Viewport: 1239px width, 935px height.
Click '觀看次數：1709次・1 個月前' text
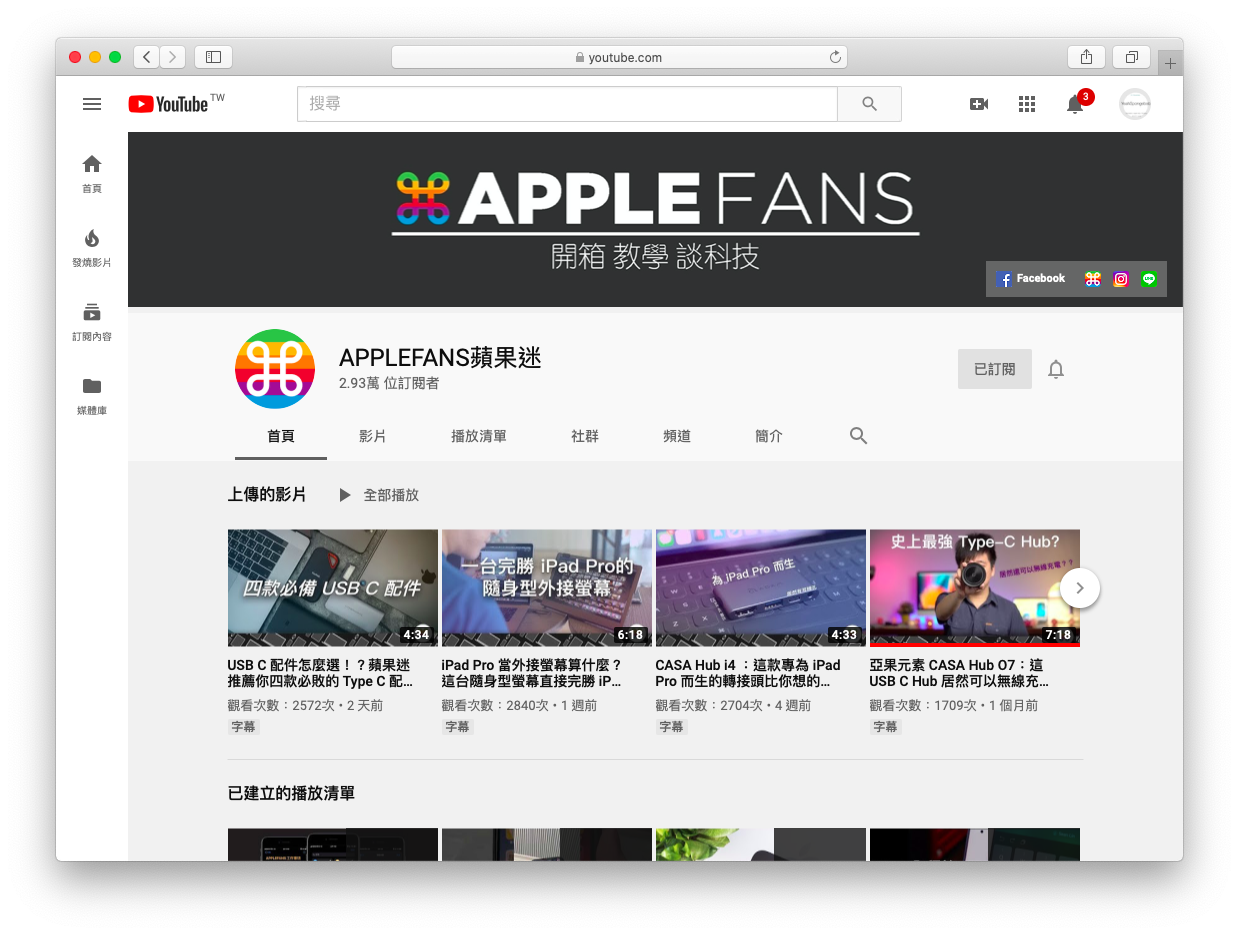point(954,705)
